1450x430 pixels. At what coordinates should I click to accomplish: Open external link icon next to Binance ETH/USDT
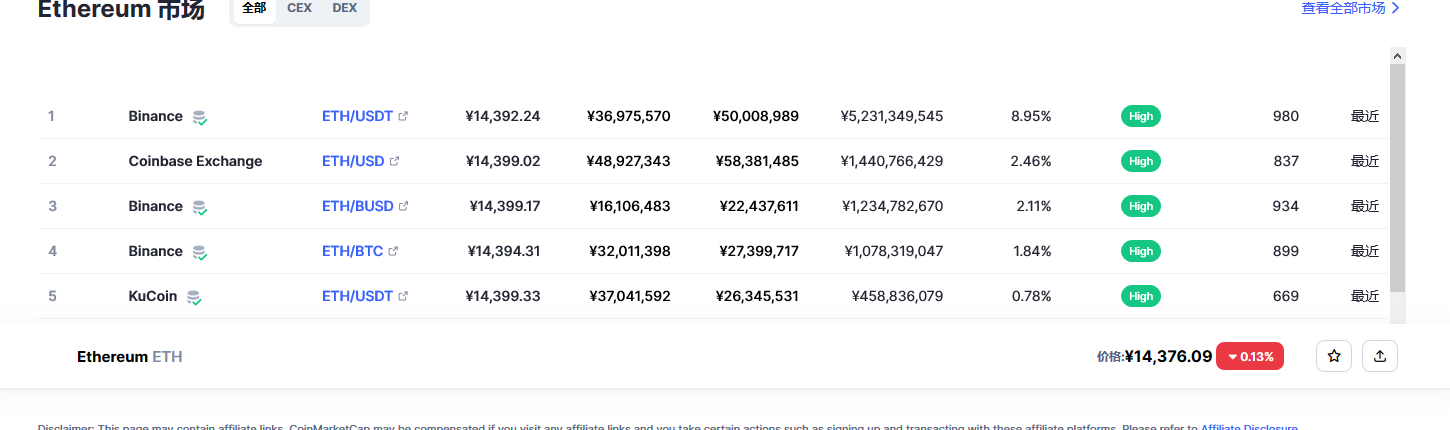(403, 116)
